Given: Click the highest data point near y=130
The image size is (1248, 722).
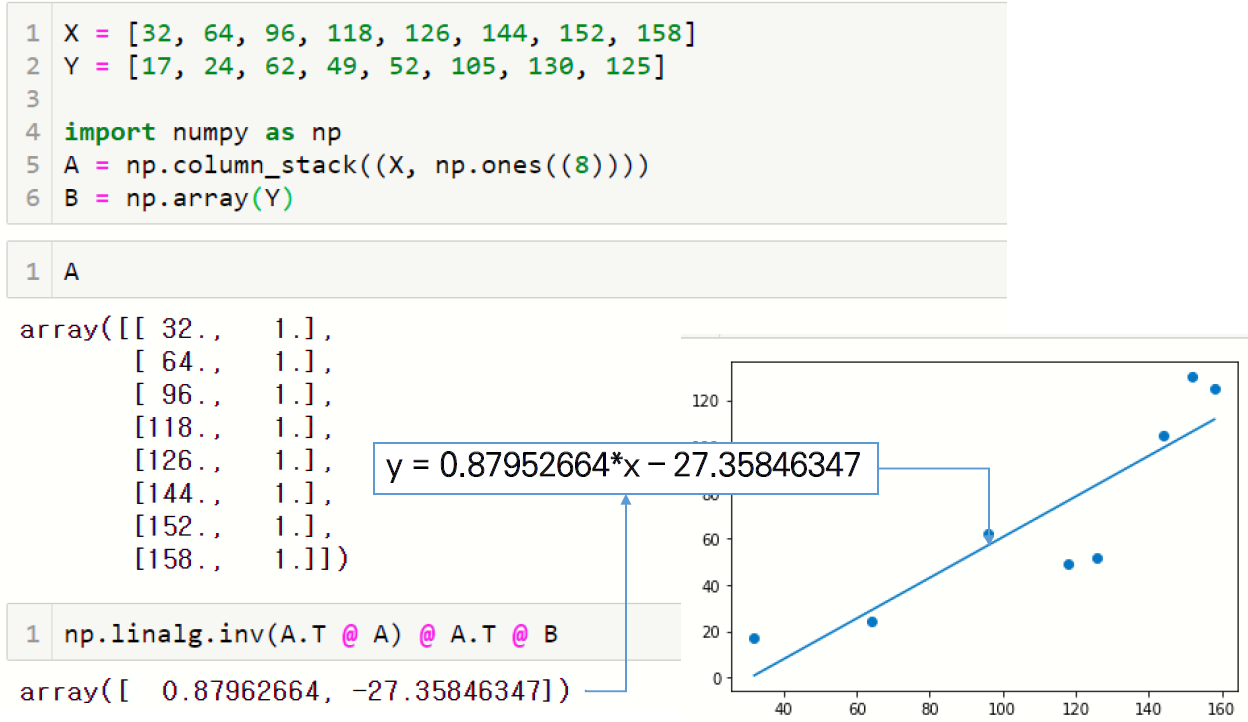Looking at the screenshot, I should [1192, 377].
